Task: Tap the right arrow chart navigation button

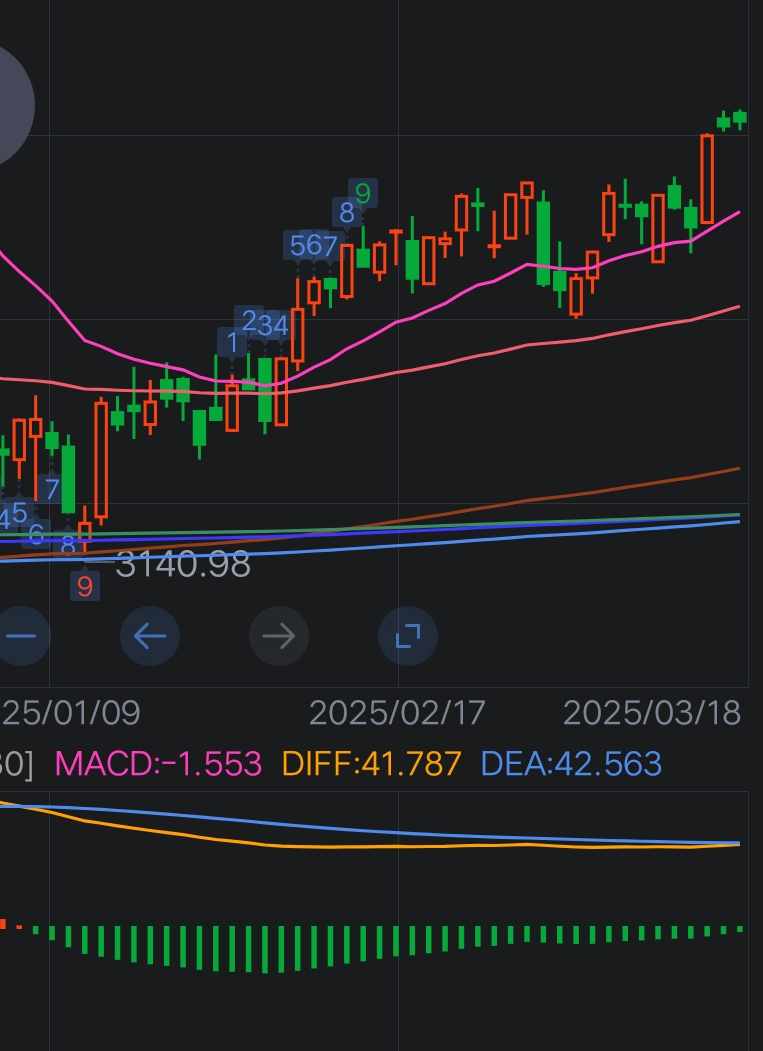Action: (x=279, y=635)
